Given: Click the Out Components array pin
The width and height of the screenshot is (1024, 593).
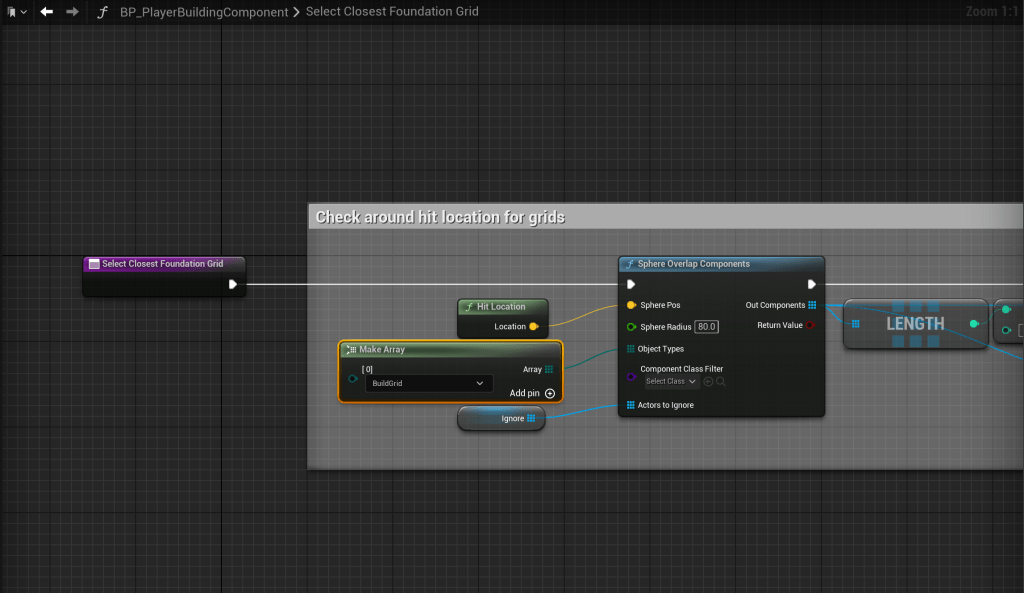Looking at the screenshot, I should 812,305.
